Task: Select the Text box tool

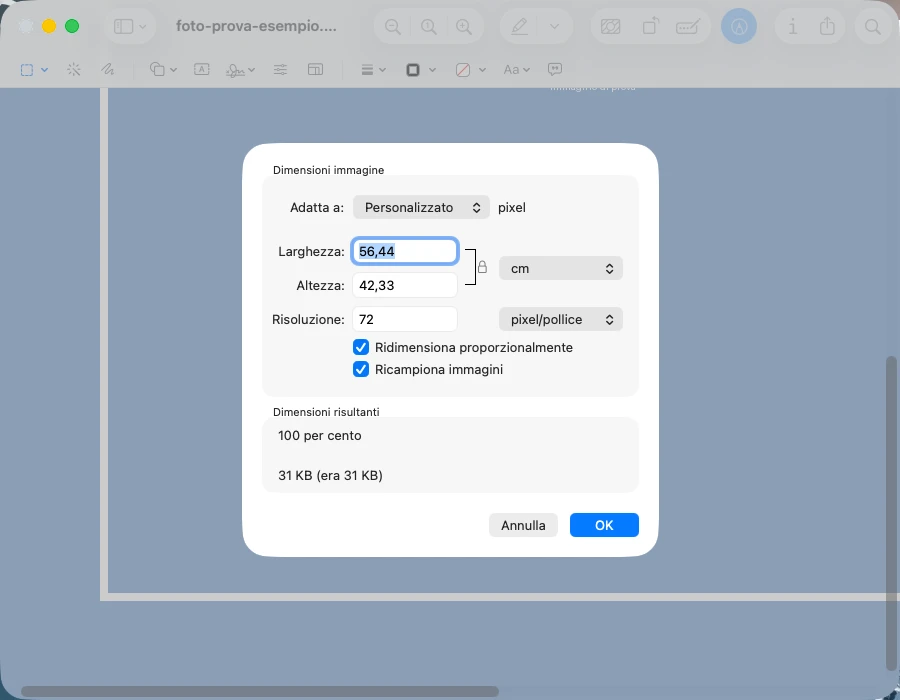Action: click(x=201, y=69)
